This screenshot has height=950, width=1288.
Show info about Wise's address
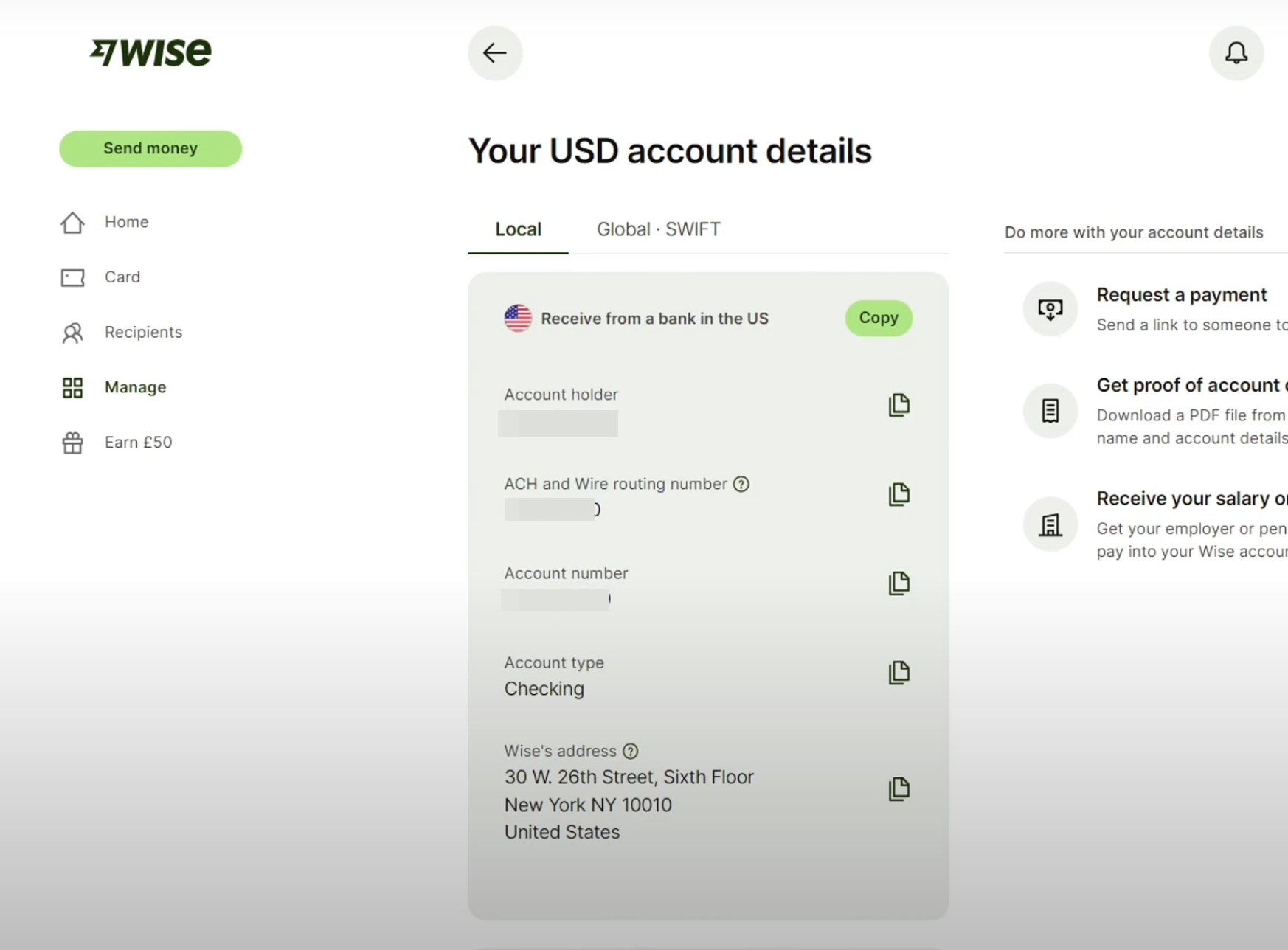click(630, 751)
